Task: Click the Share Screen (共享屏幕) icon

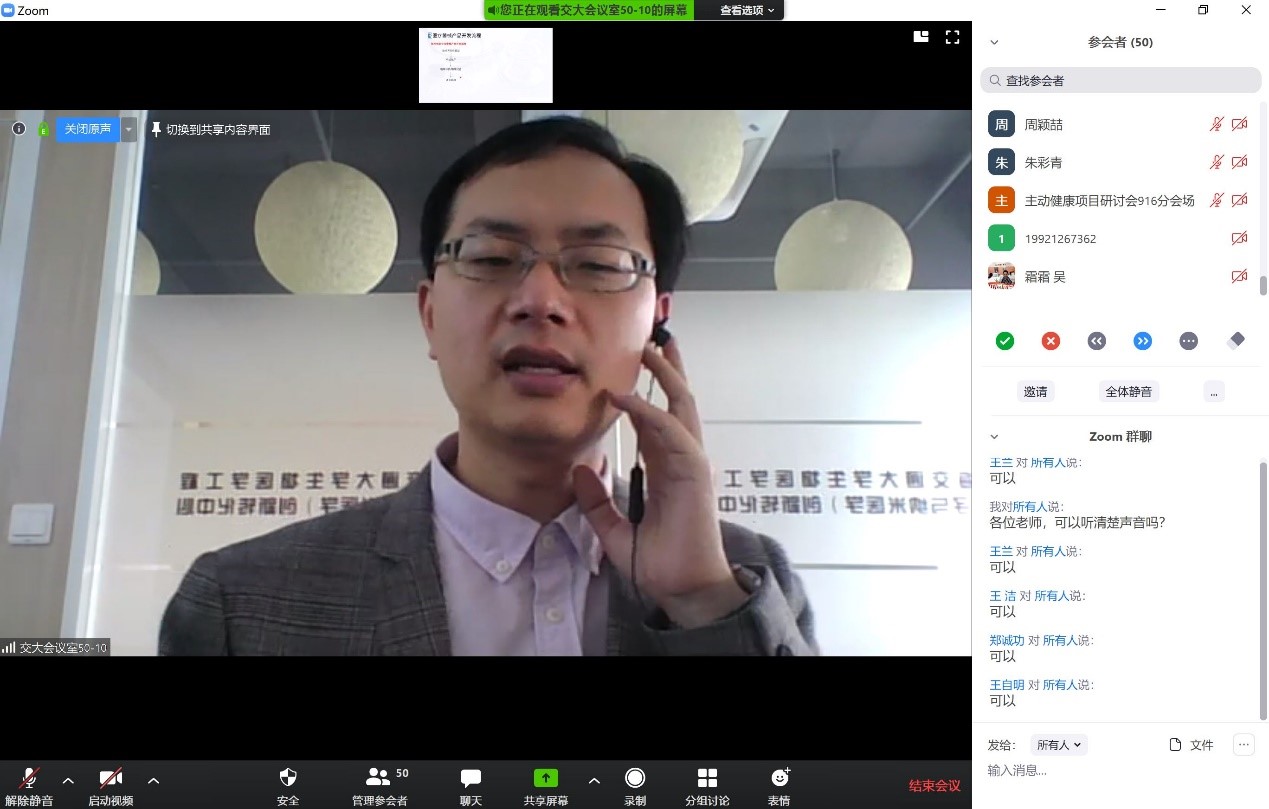Action: point(545,778)
